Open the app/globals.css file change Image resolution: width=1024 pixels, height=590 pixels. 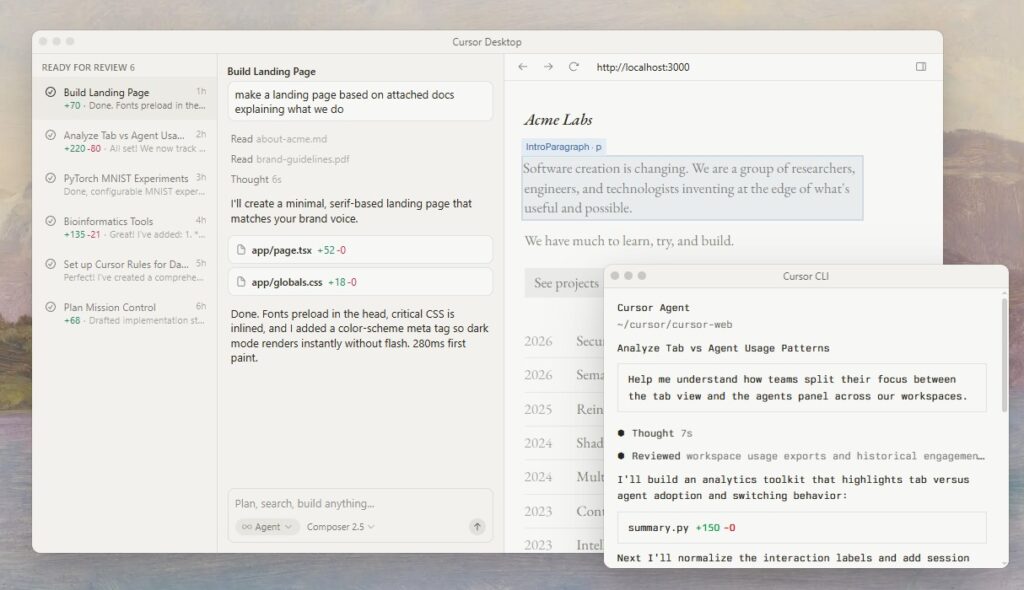[360, 282]
